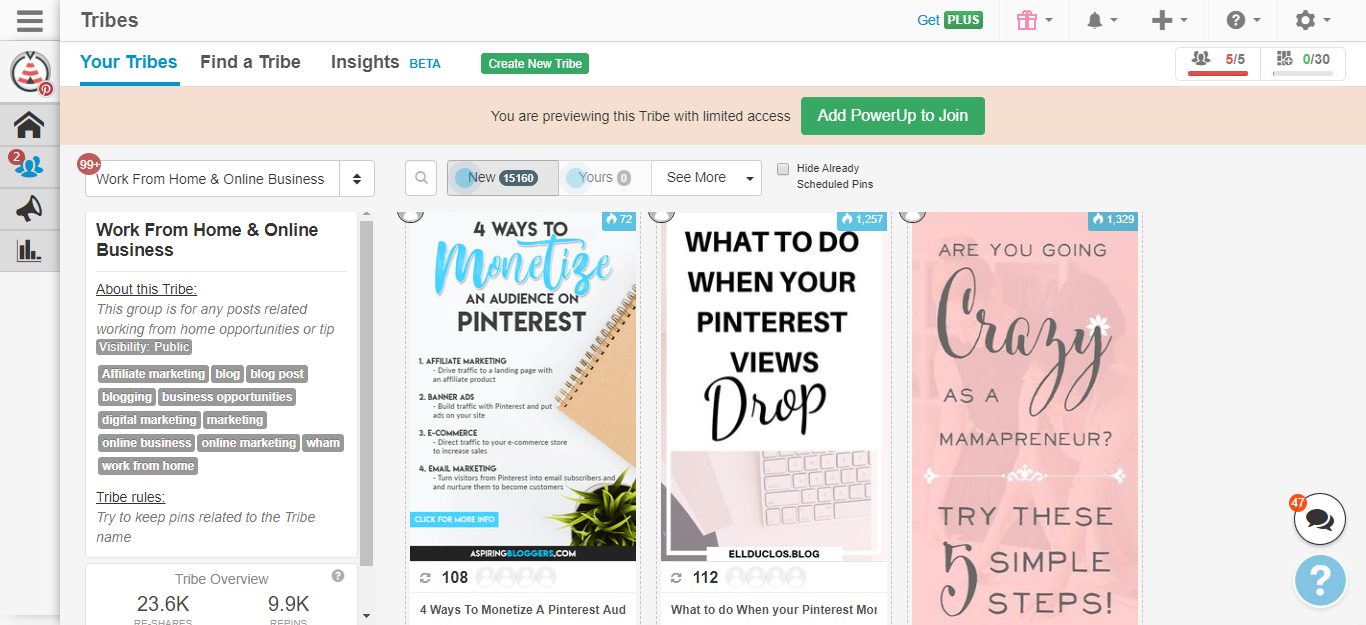Select the circle on the Monetize pin
This screenshot has width=1366, height=625.
pos(409,214)
